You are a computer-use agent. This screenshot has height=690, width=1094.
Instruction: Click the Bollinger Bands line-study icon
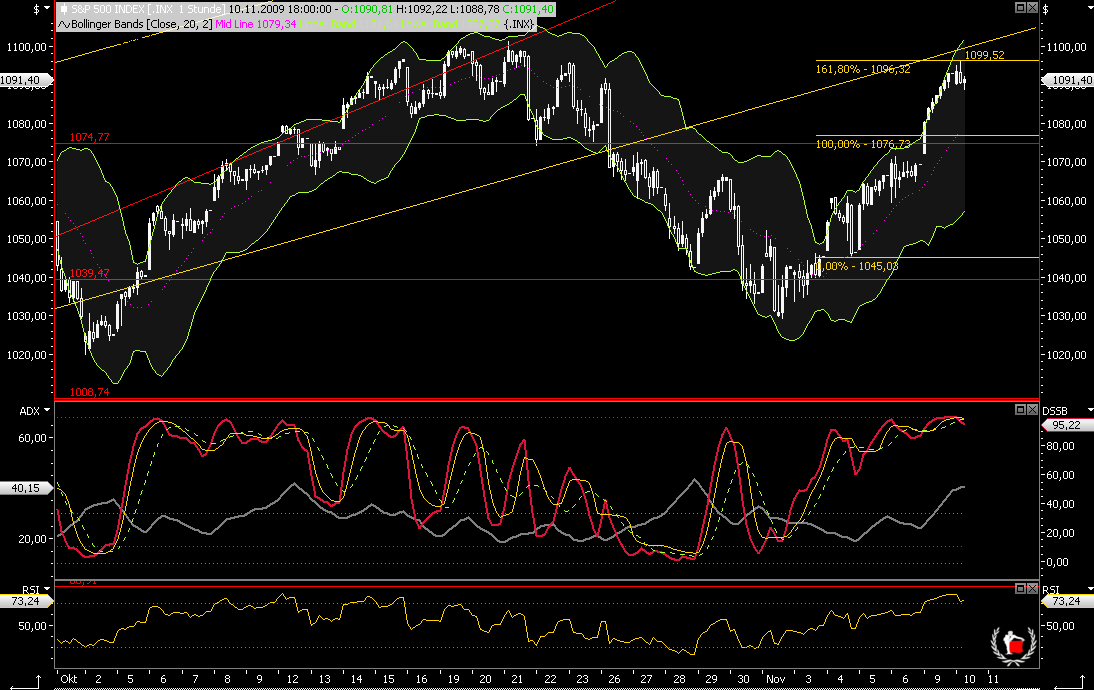click(63, 24)
